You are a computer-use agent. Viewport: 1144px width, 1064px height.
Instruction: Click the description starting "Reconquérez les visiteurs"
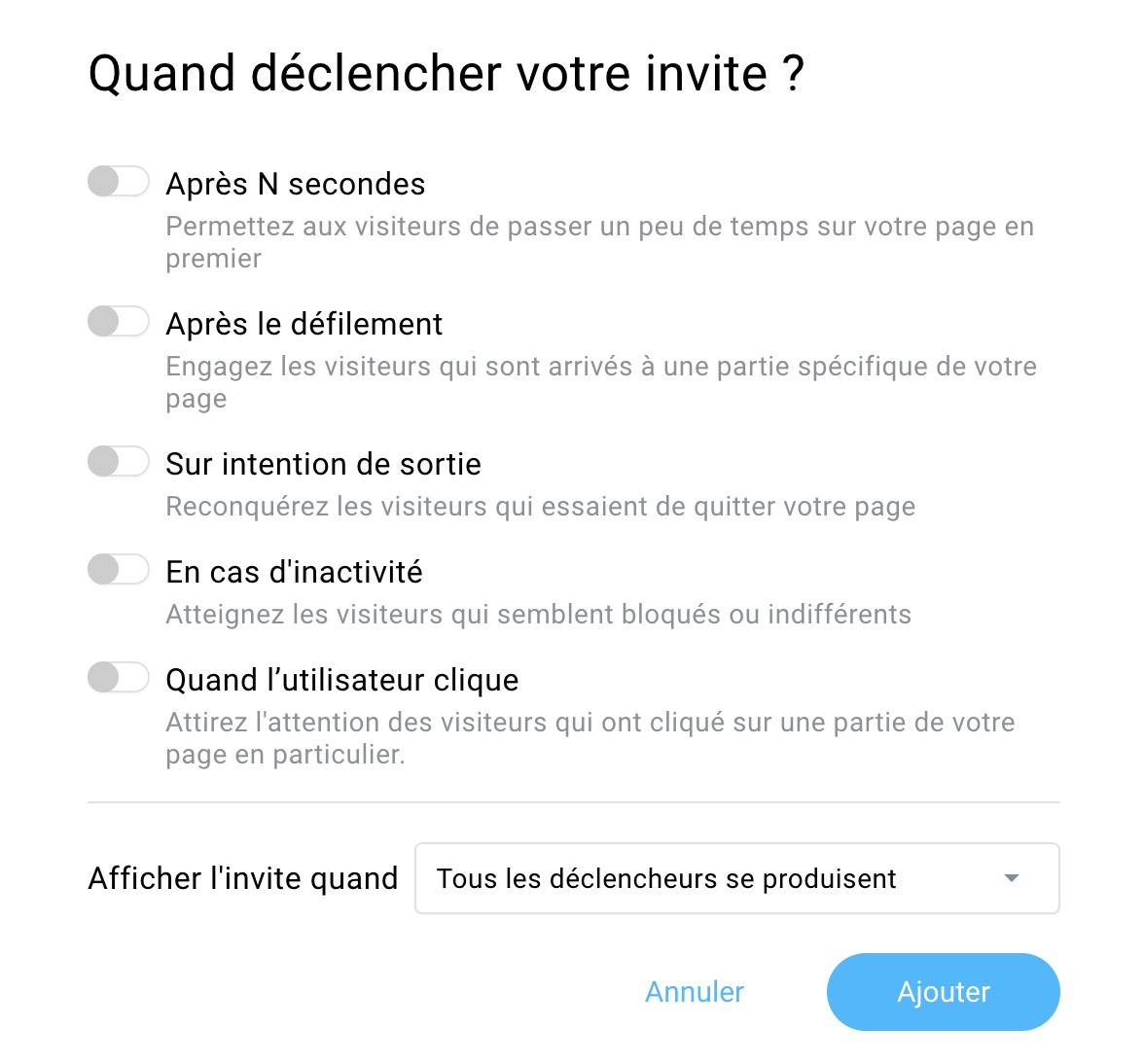540,507
